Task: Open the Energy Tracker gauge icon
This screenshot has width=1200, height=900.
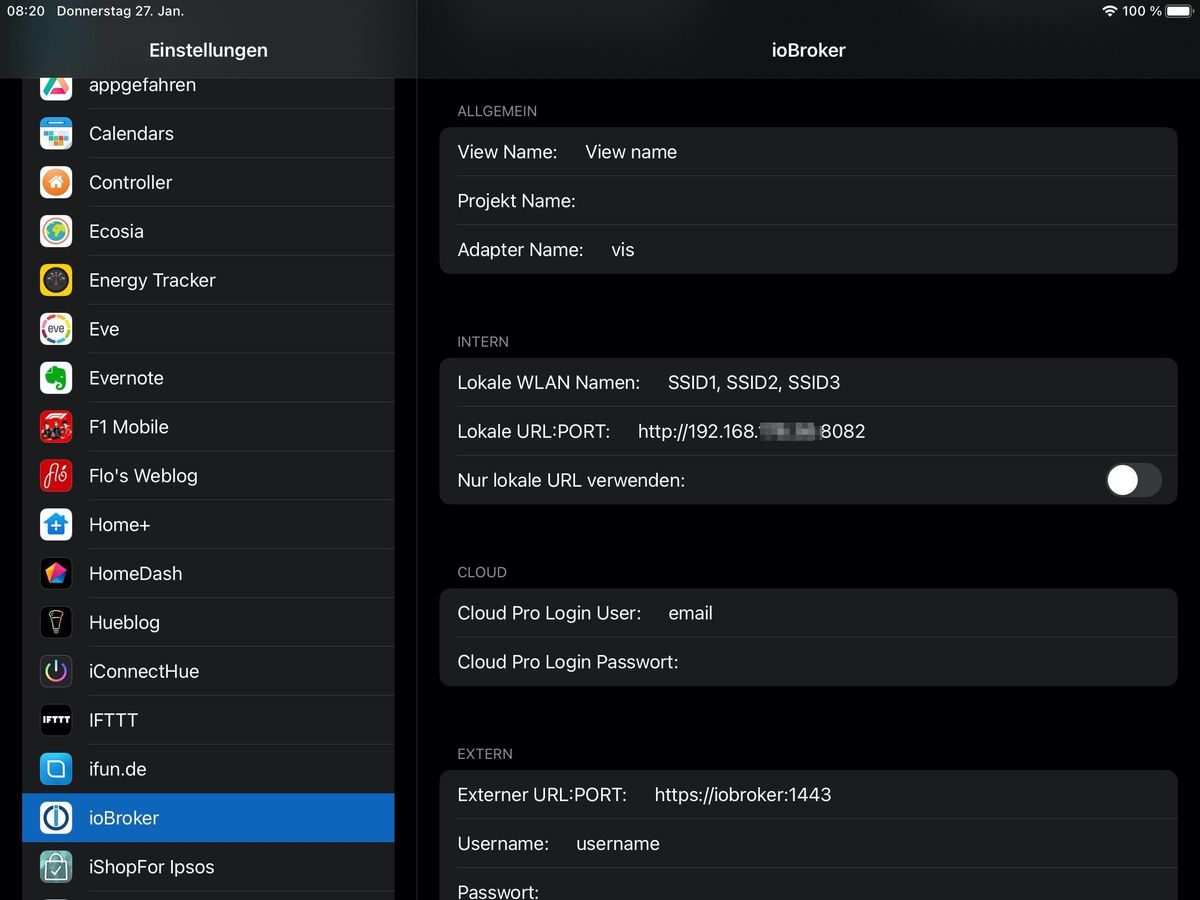Action: (56, 280)
